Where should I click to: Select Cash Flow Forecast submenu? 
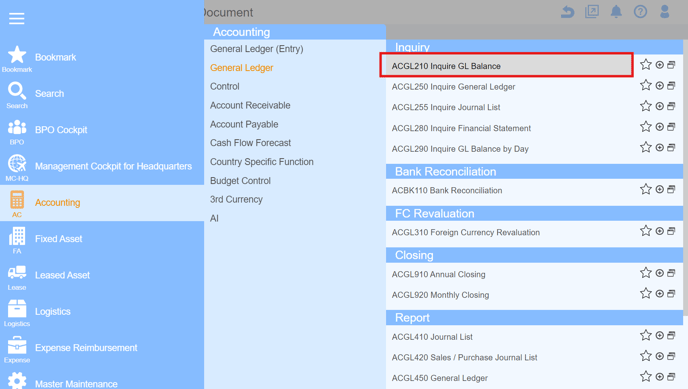pos(250,143)
